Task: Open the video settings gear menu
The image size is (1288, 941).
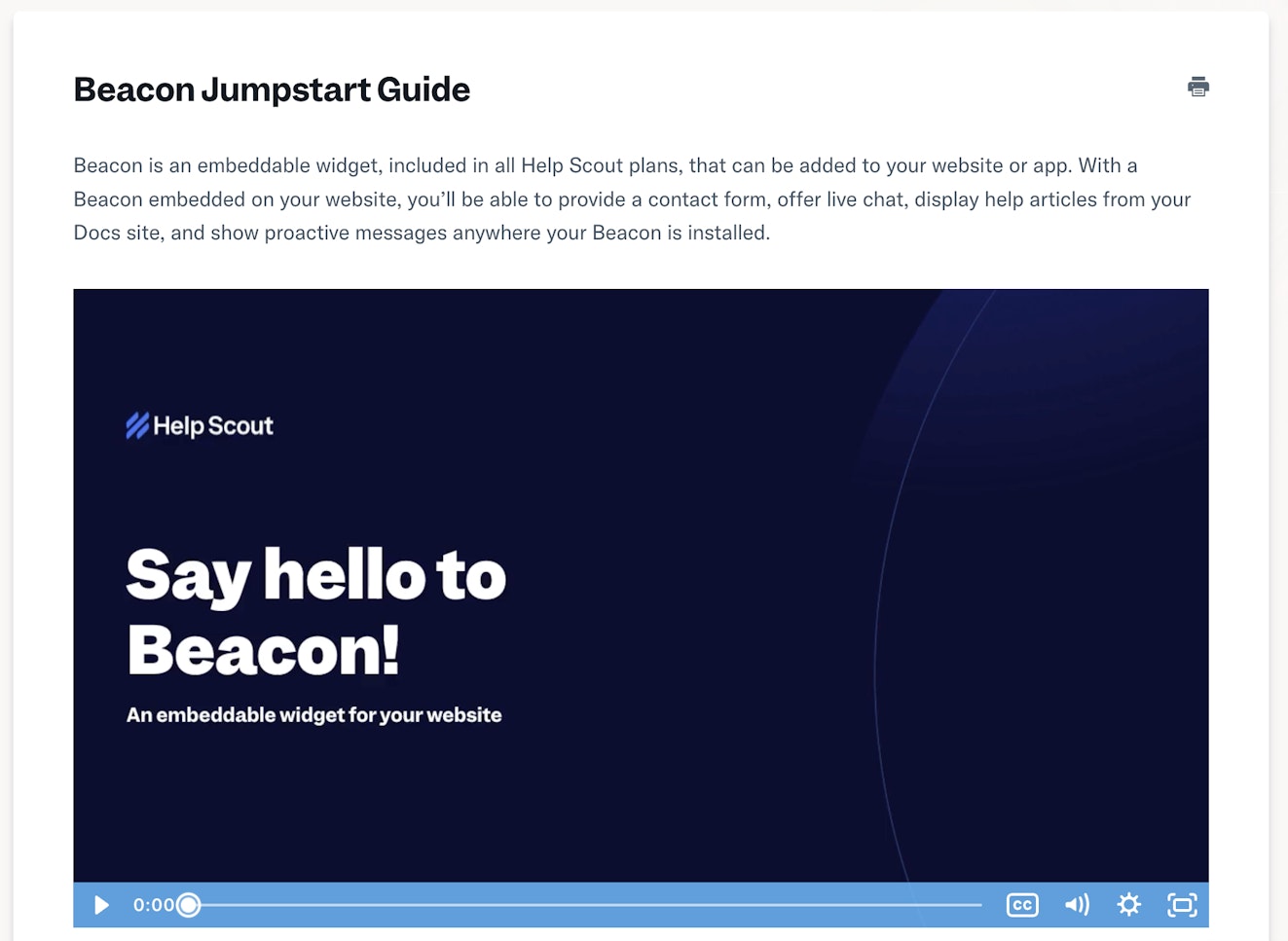Action: 1128,905
